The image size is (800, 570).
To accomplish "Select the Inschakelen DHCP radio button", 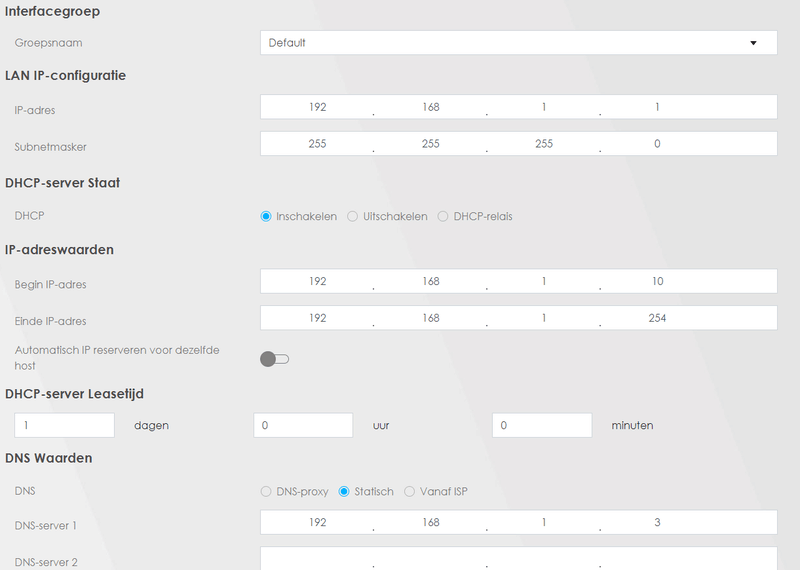I will tap(266, 216).
